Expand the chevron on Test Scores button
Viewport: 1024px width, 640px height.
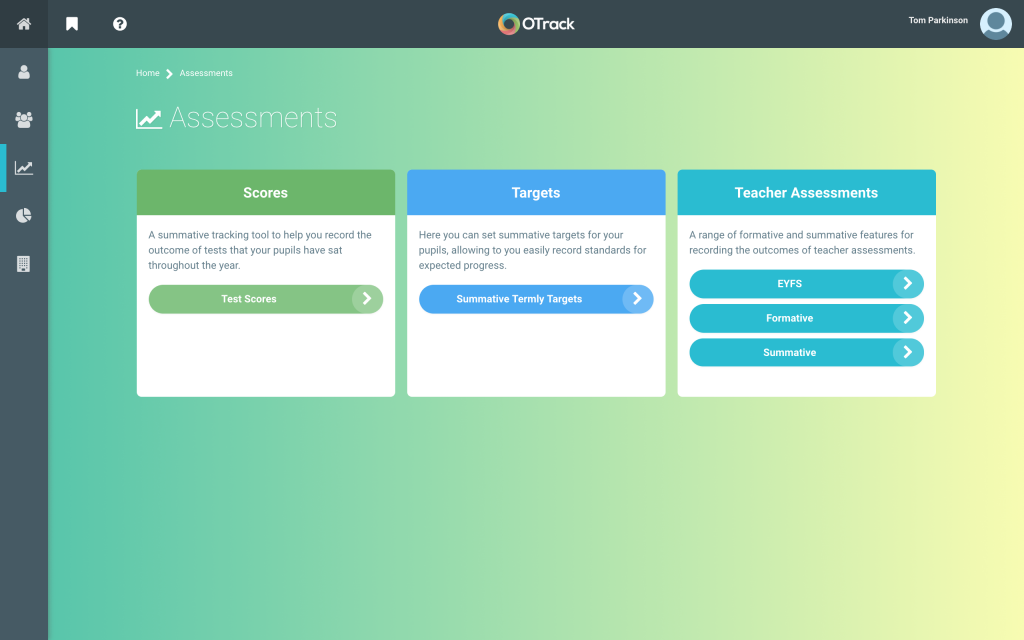(x=368, y=299)
